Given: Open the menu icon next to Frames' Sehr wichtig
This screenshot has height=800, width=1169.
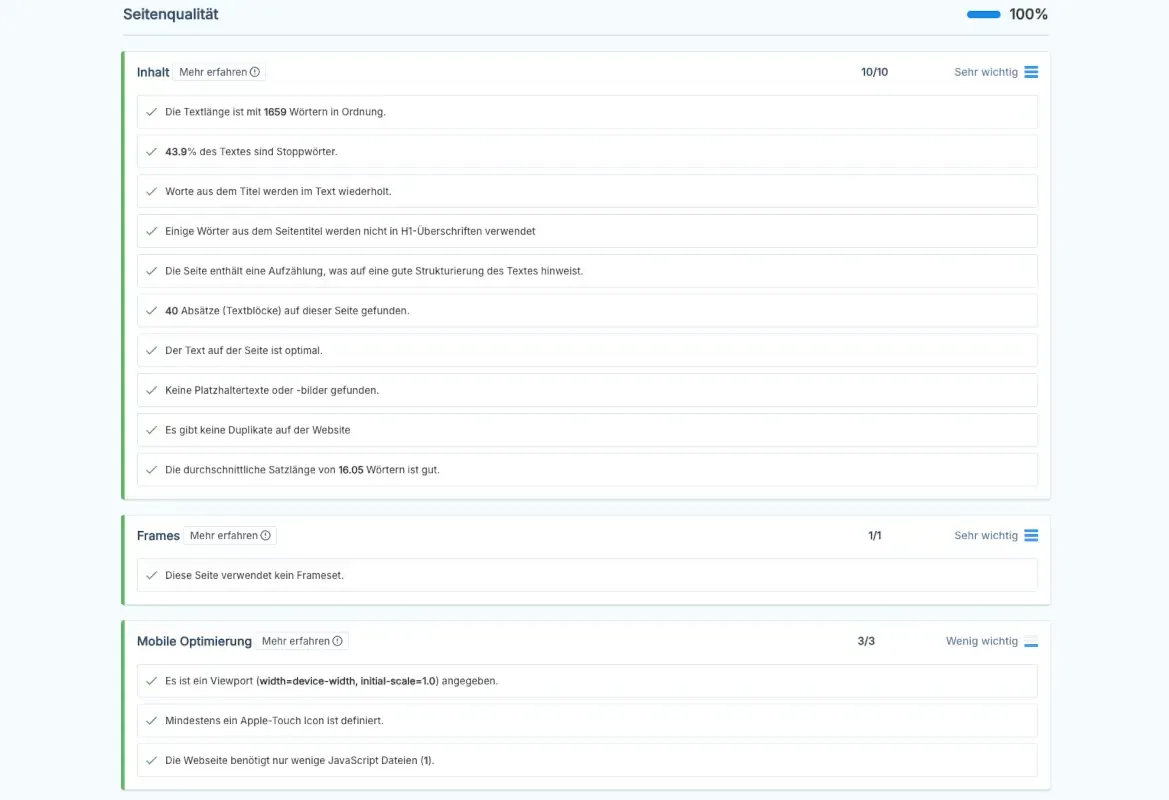Looking at the screenshot, I should click(1031, 535).
